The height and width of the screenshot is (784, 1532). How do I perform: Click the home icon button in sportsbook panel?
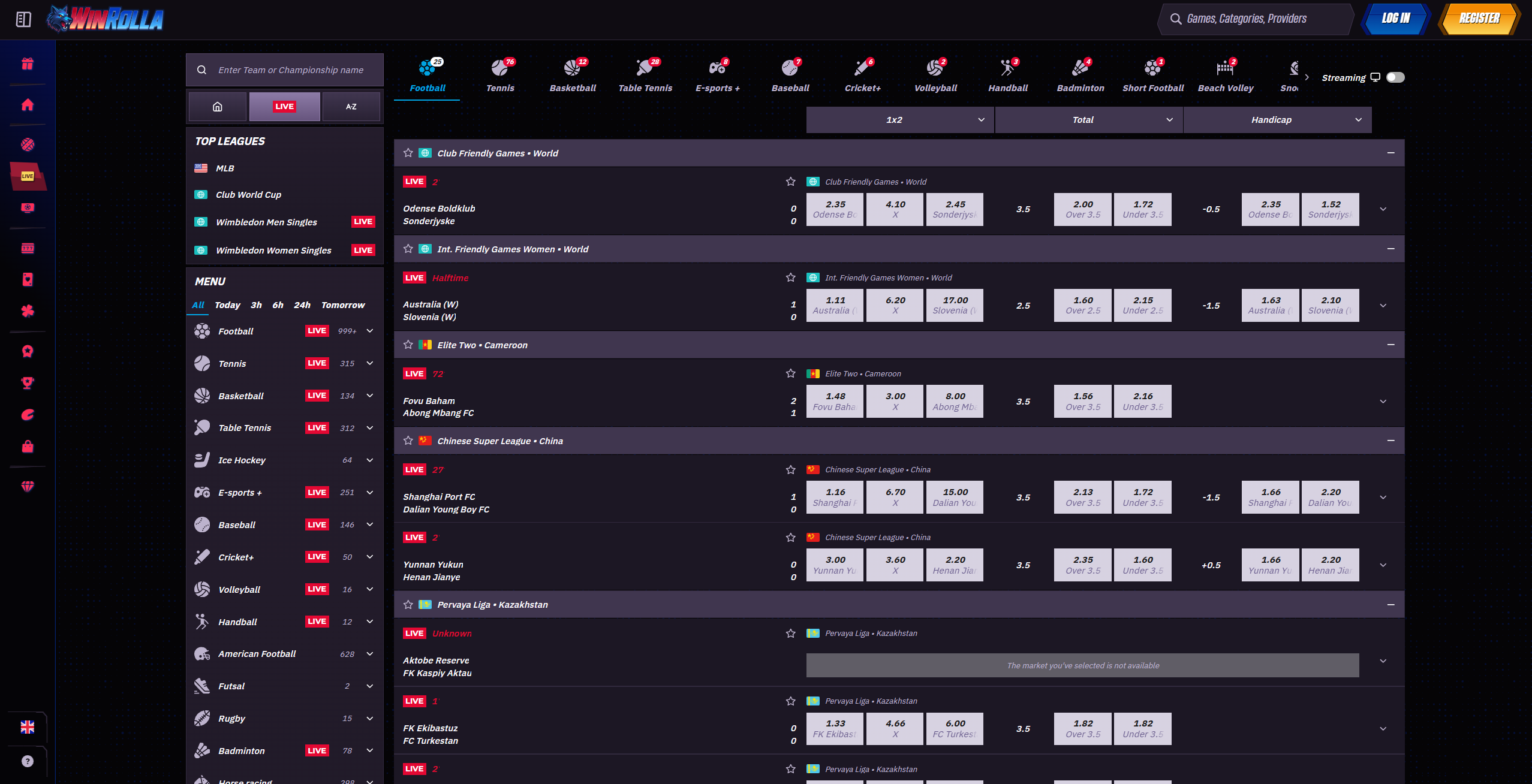[x=218, y=107]
